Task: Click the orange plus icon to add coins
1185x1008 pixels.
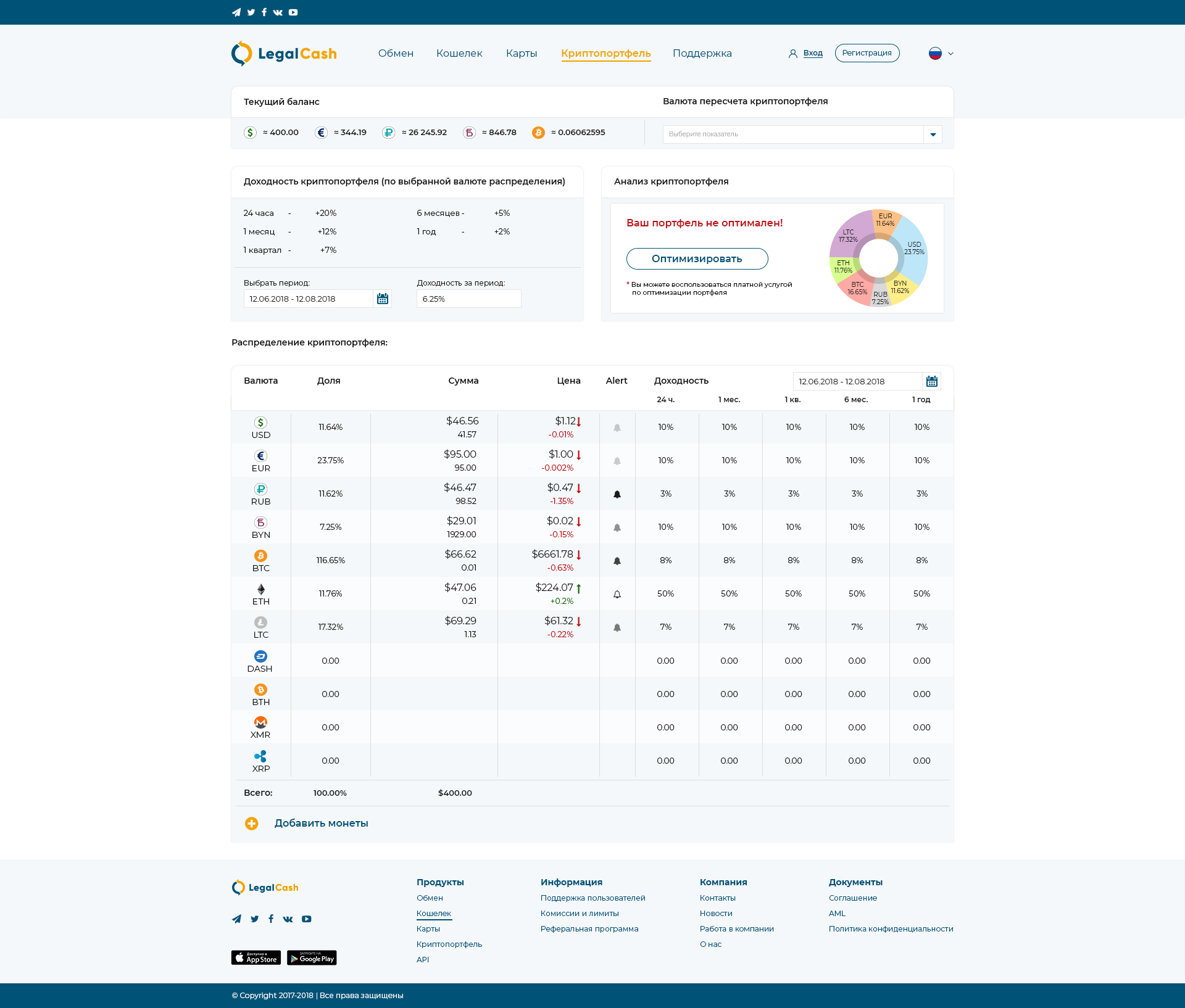Action: (x=252, y=824)
